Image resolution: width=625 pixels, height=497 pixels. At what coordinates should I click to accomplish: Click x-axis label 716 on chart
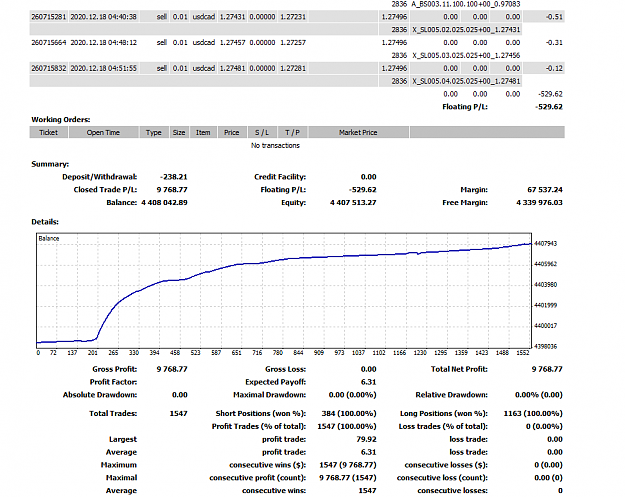pos(257,353)
